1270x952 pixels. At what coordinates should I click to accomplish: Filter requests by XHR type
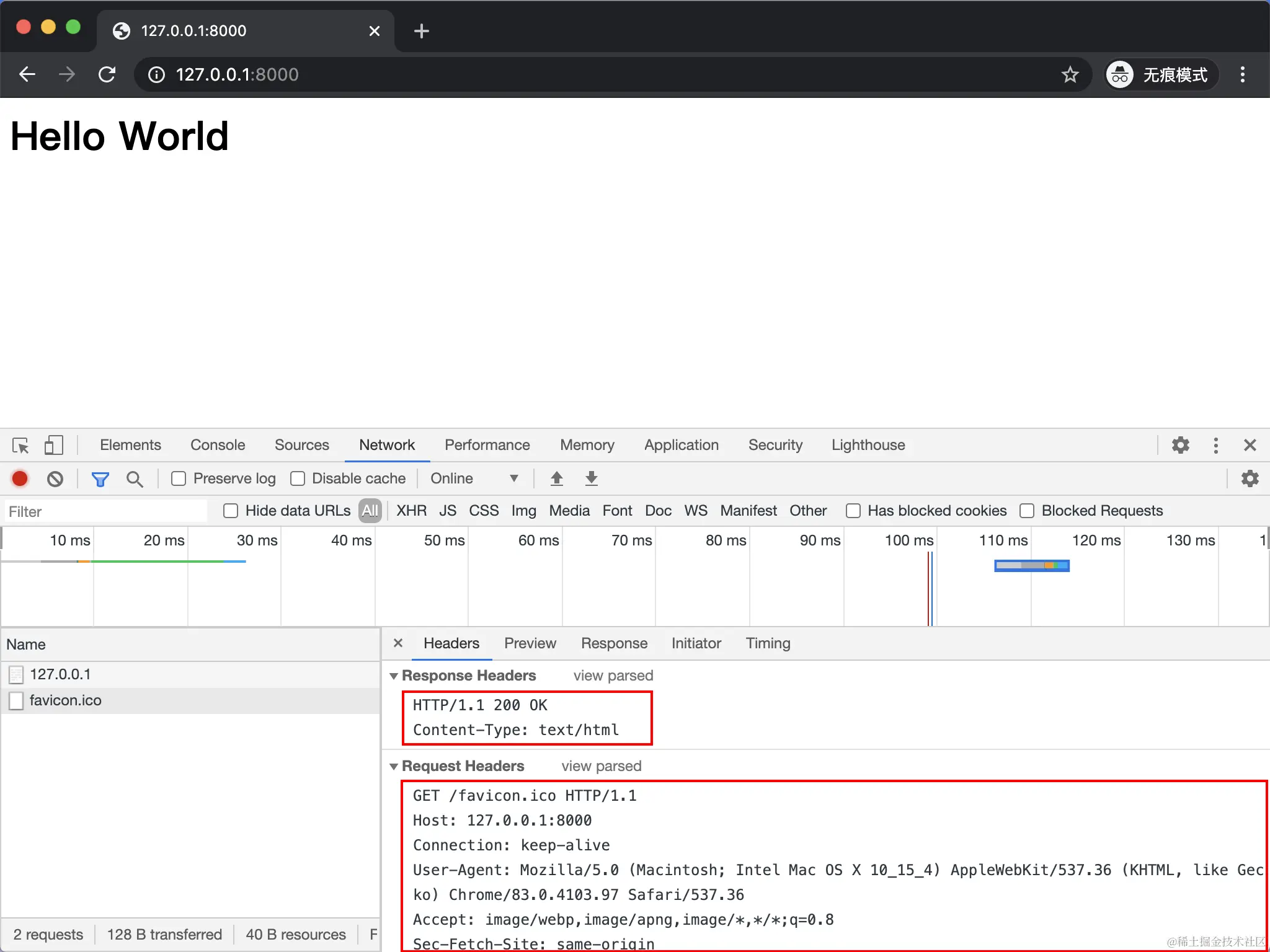coord(411,511)
